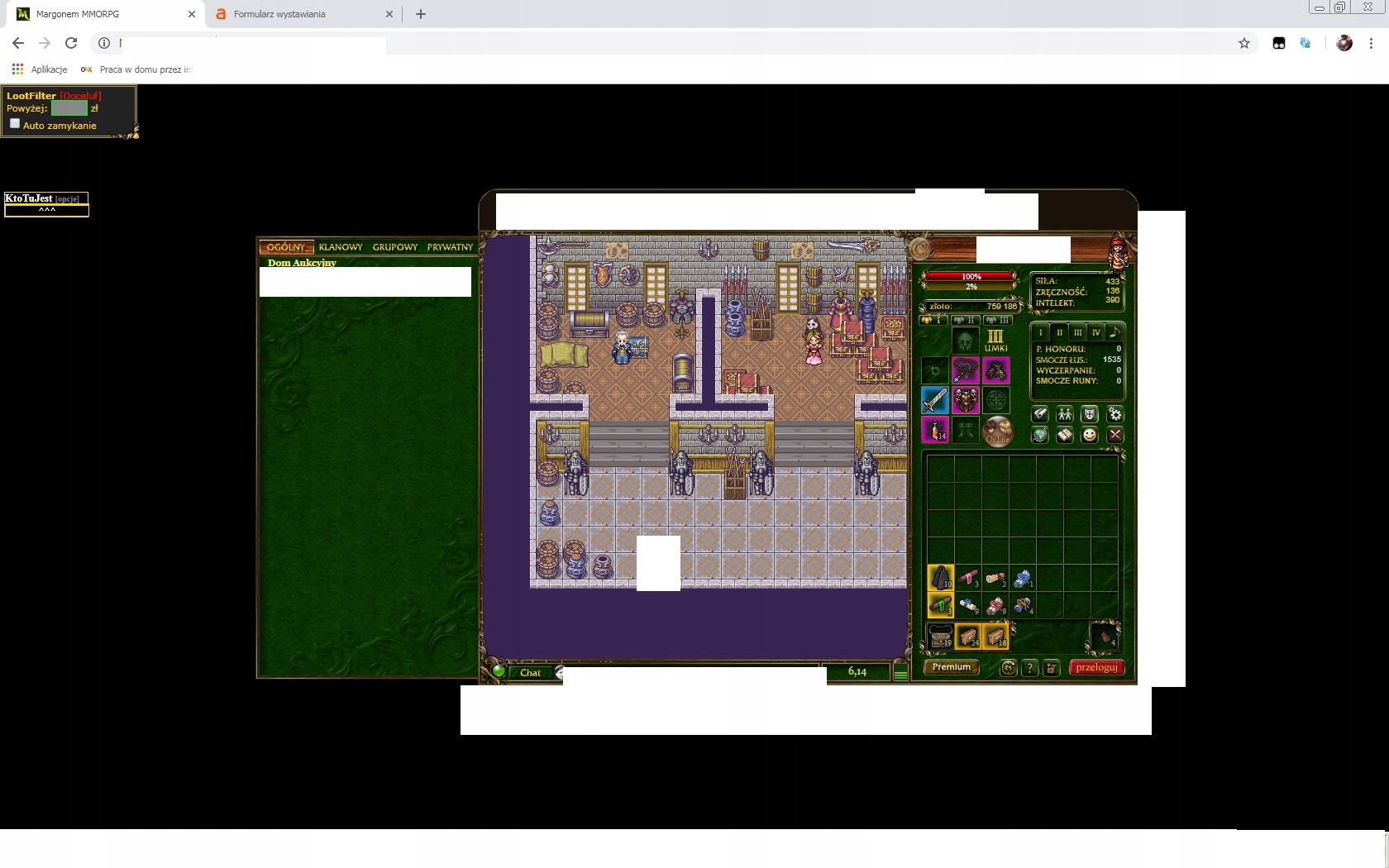
Task: Click the red przeloguj button
Action: click(1096, 667)
